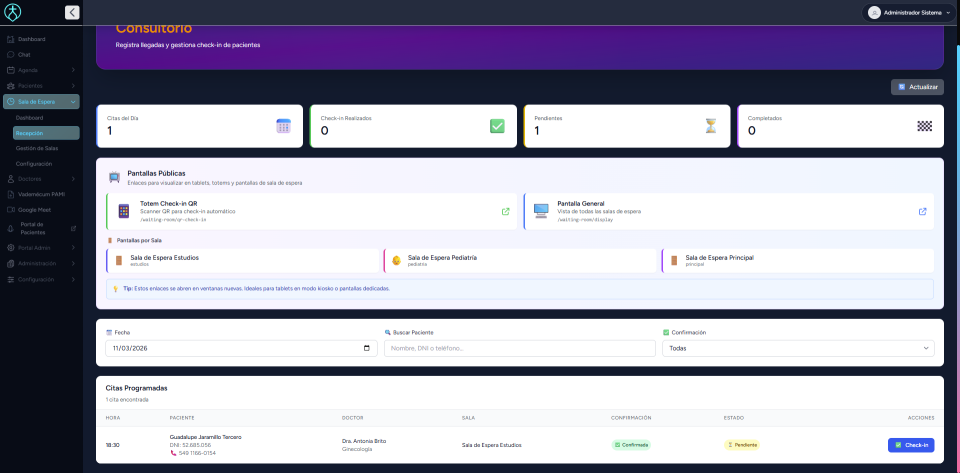Collapse the sidebar with the arrow button

click(72, 12)
